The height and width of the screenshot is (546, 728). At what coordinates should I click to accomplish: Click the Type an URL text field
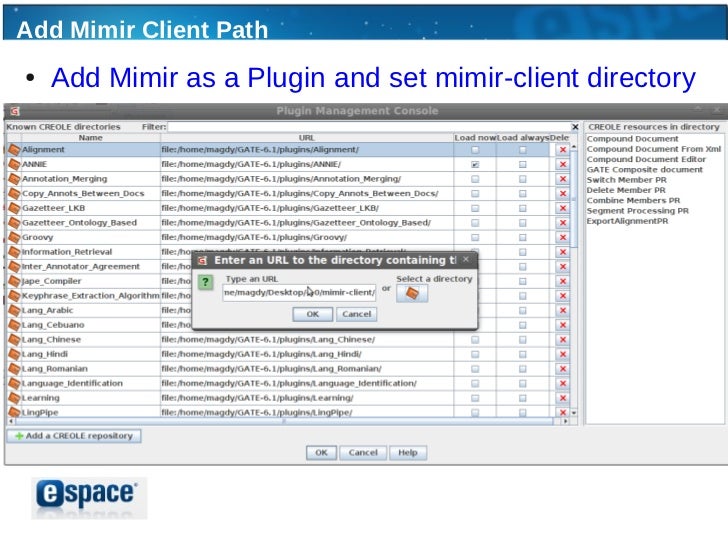pos(299,292)
